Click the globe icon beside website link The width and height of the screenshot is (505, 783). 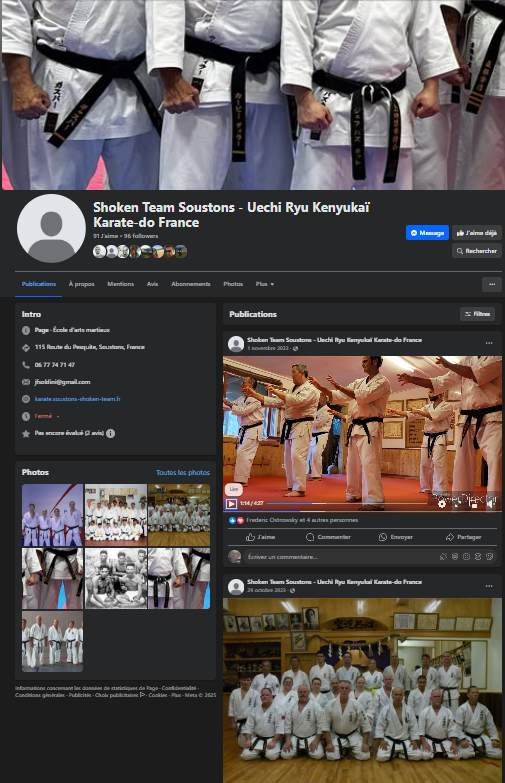pyautogui.click(x=26, y=399)
